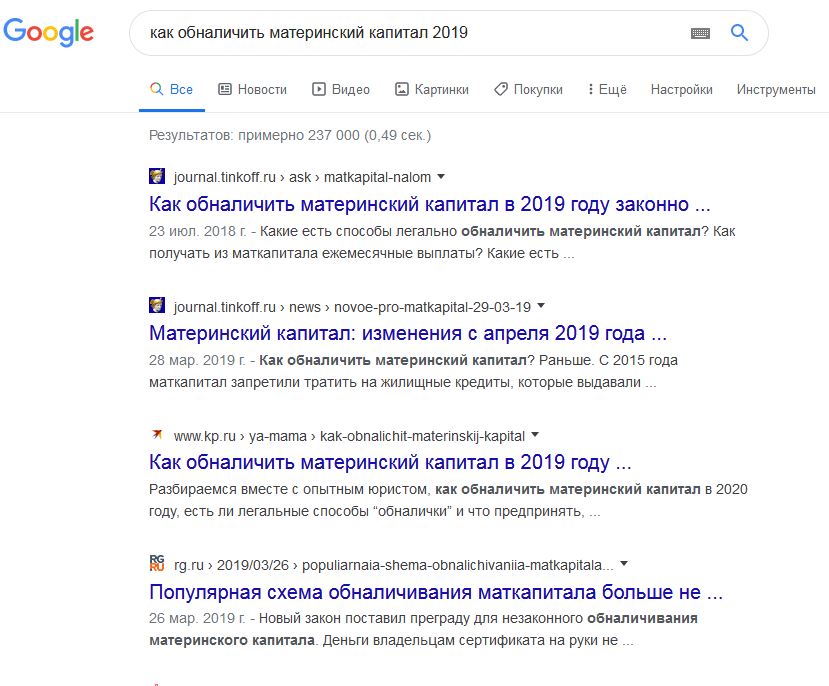Click the journal.tinkoff.ru › ask breadcrumb URL
This screenshot has height=686, width=829.
pos(302,177)
